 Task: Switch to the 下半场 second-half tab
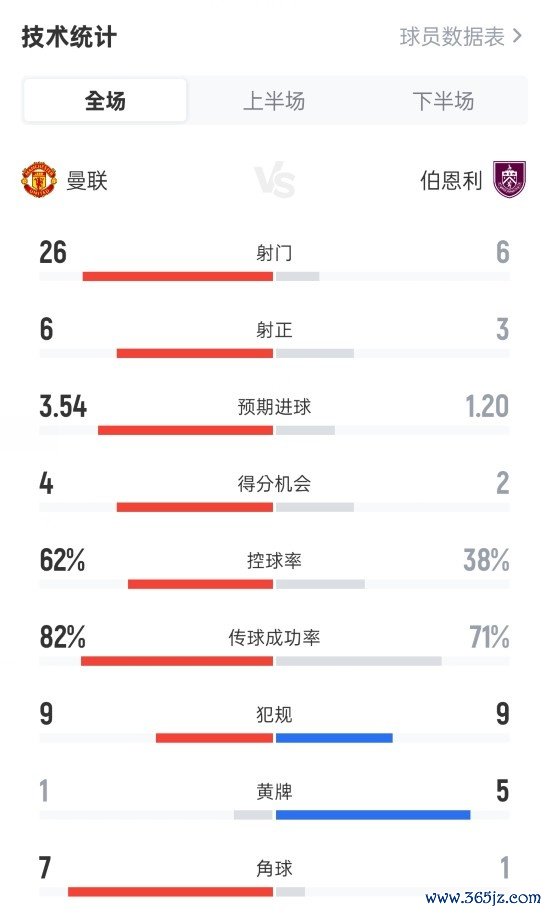[x=443, y=100]
